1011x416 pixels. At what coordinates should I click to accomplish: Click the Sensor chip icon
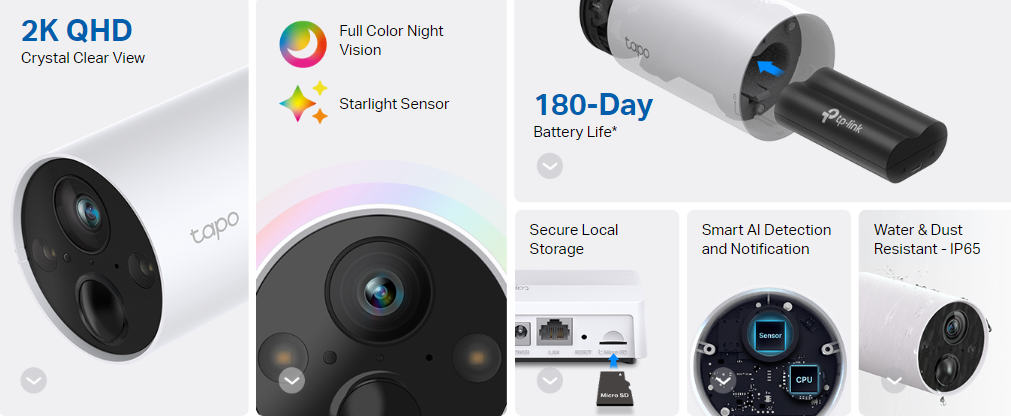click(770, 335)
